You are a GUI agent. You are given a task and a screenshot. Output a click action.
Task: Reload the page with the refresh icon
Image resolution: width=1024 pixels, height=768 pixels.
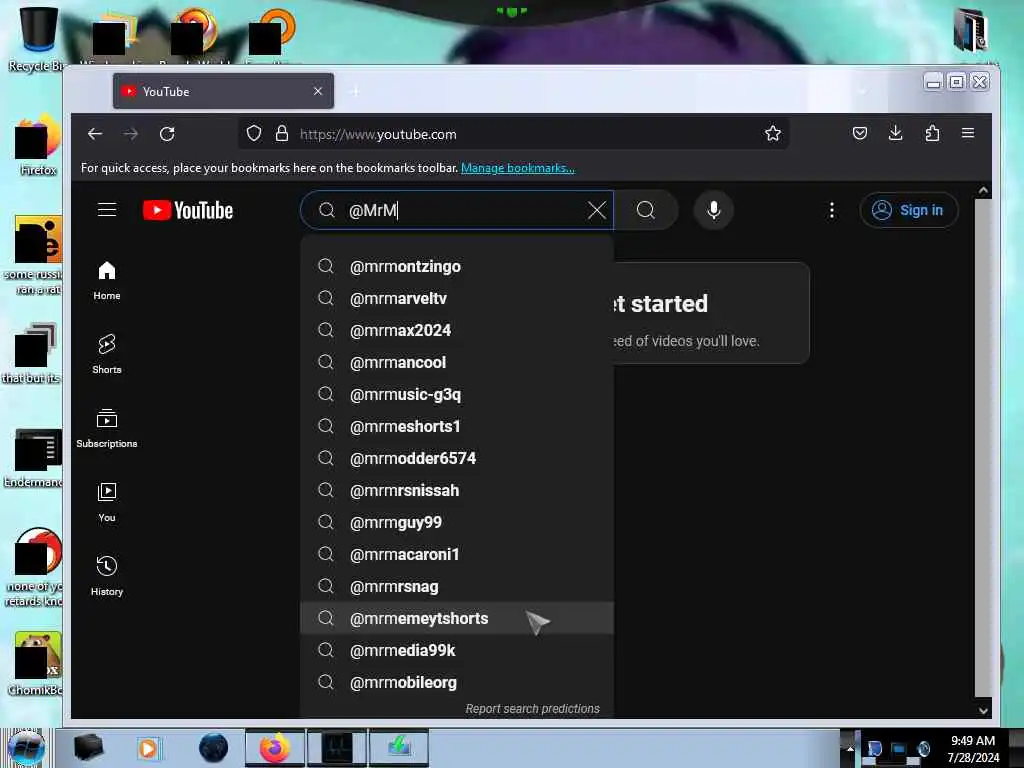point(167,134)
